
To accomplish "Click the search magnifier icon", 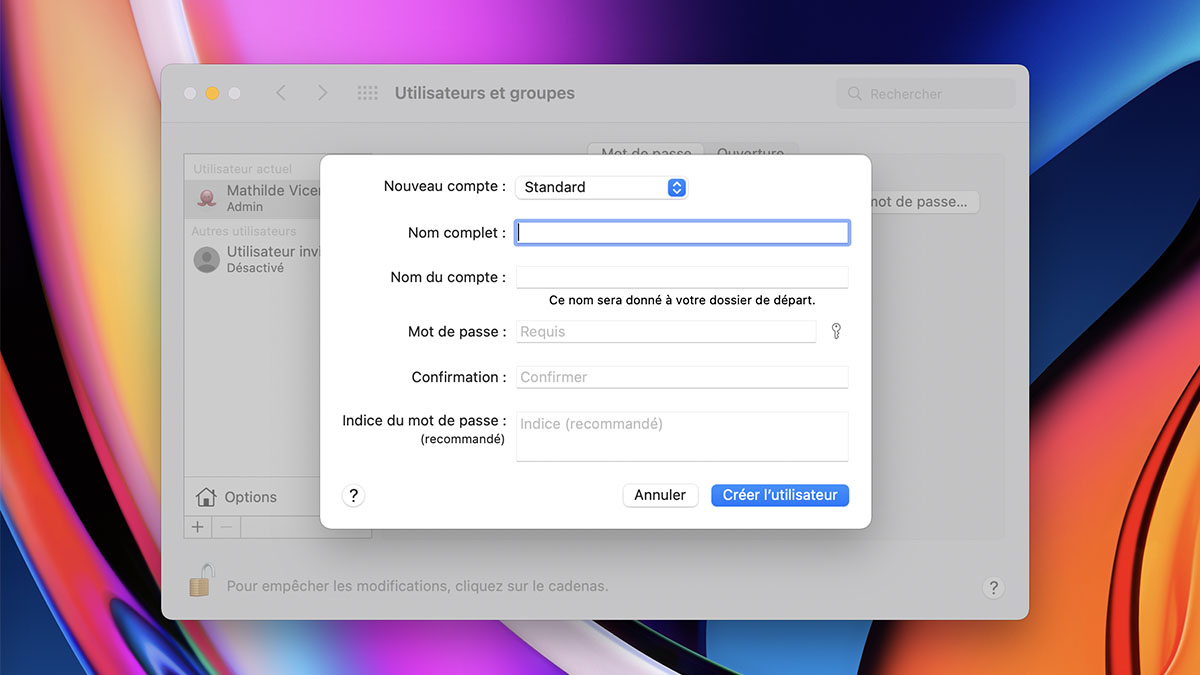I will [x=855, y=93].
